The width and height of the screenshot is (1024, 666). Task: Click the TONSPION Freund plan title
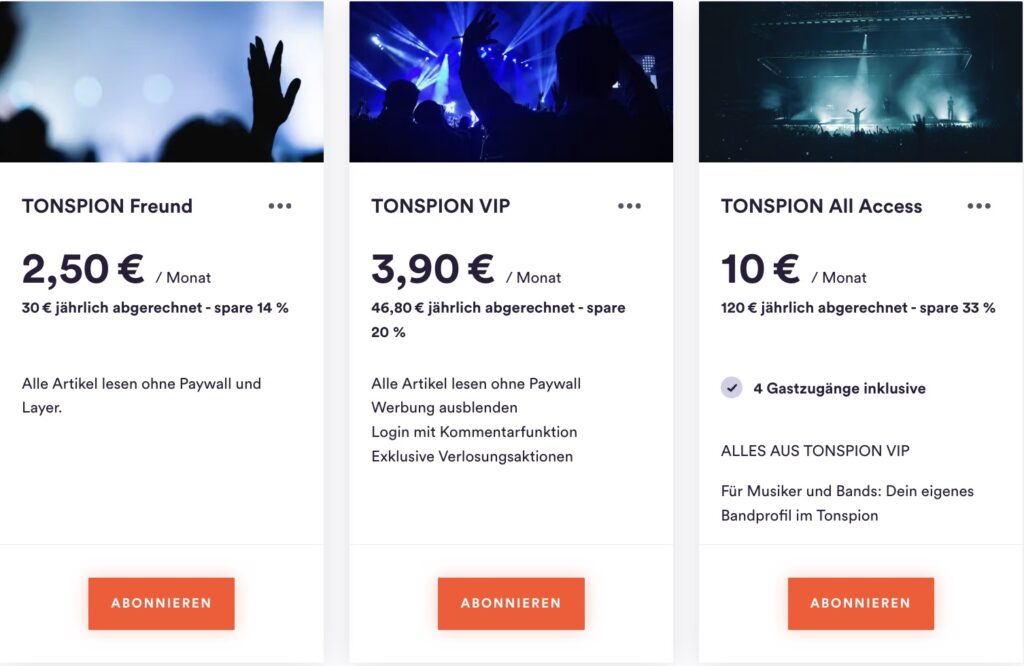pos(107,206)
